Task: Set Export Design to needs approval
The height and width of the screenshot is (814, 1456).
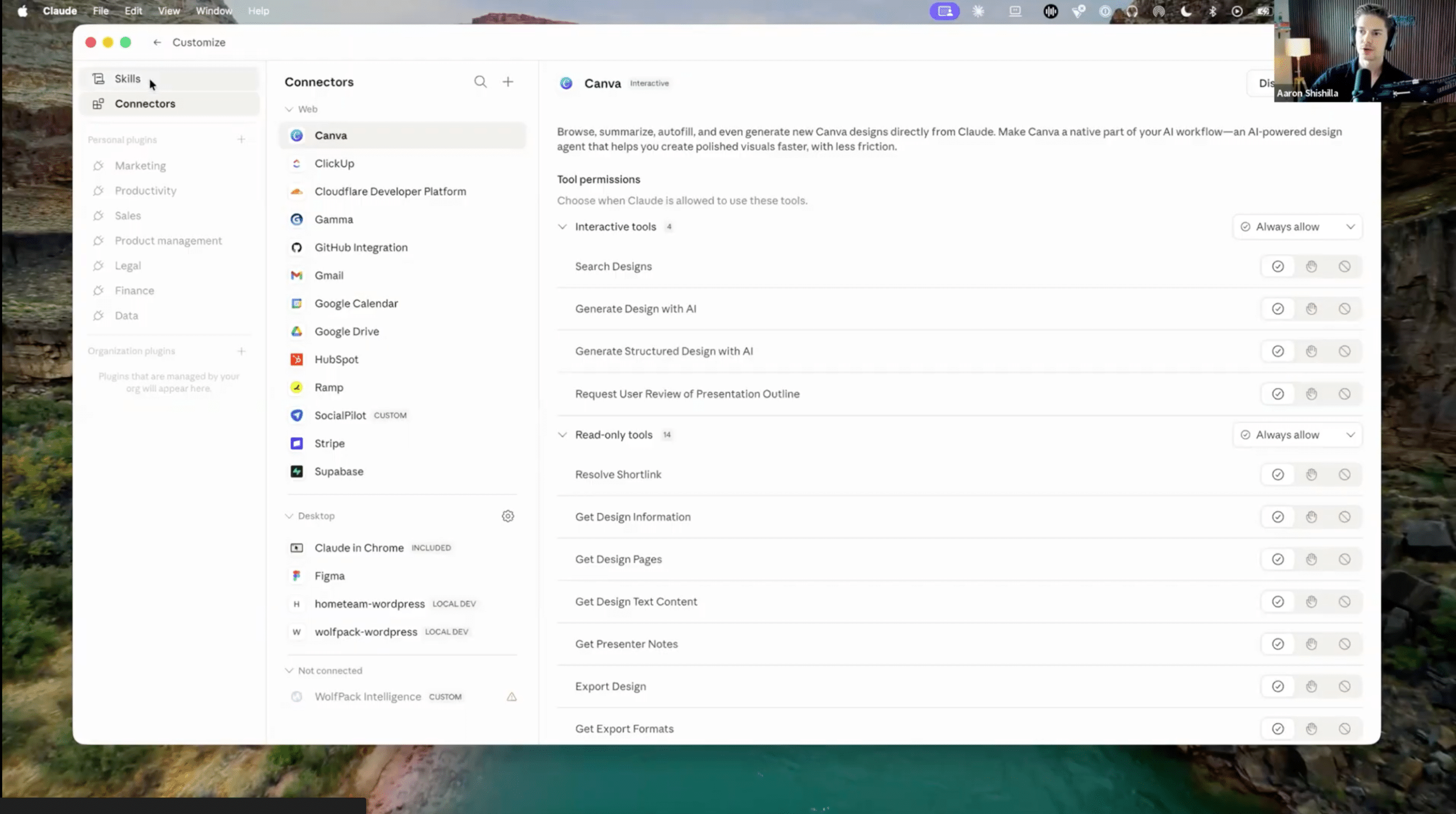Action: [x=1312, y=687]
